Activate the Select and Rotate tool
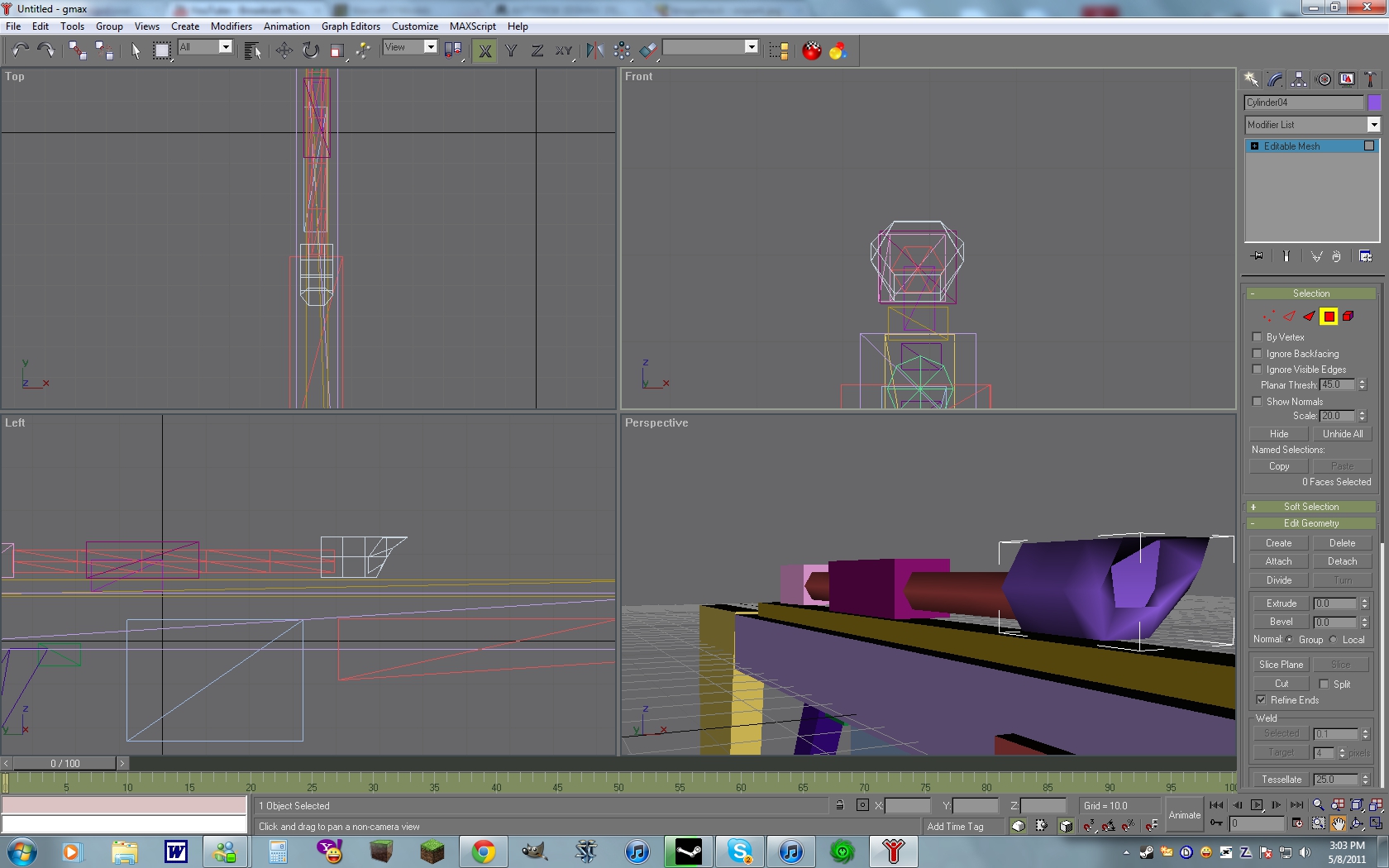This screenshot has height=868, width=1389. tap(310, 50)
